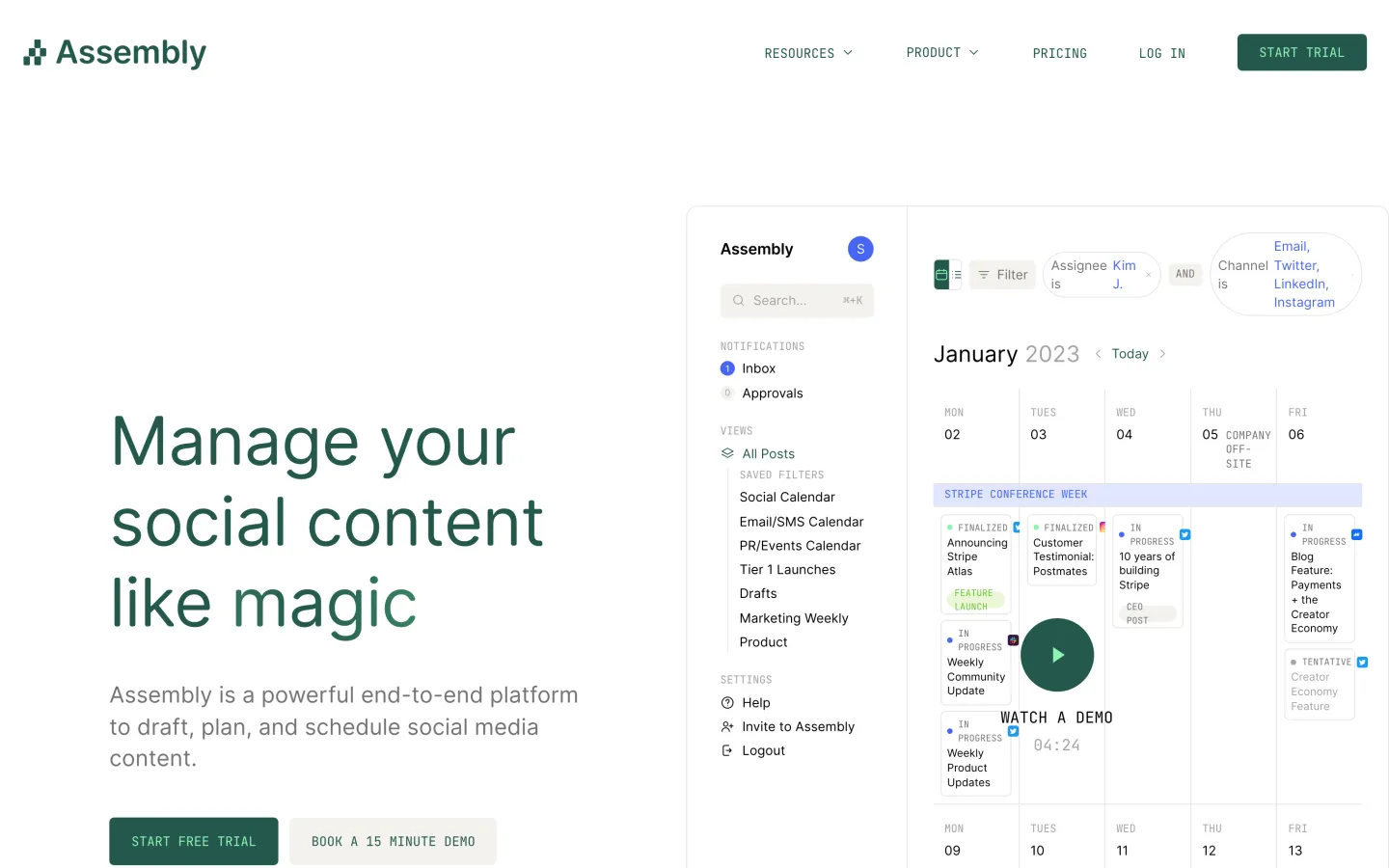Open Drafts saved filter
Viewport: 1389px width, 868px height.
point(758,594)
